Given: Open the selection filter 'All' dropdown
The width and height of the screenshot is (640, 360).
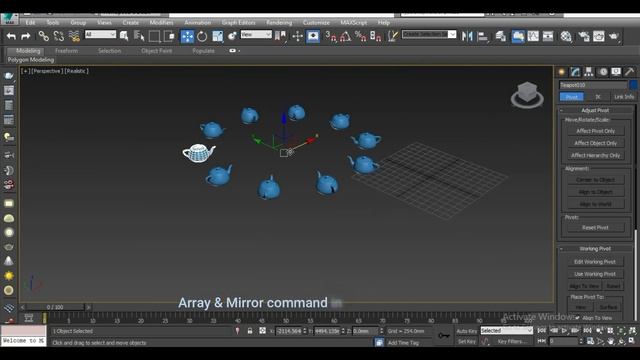Looking at the screenshot, I should (100, 35).
